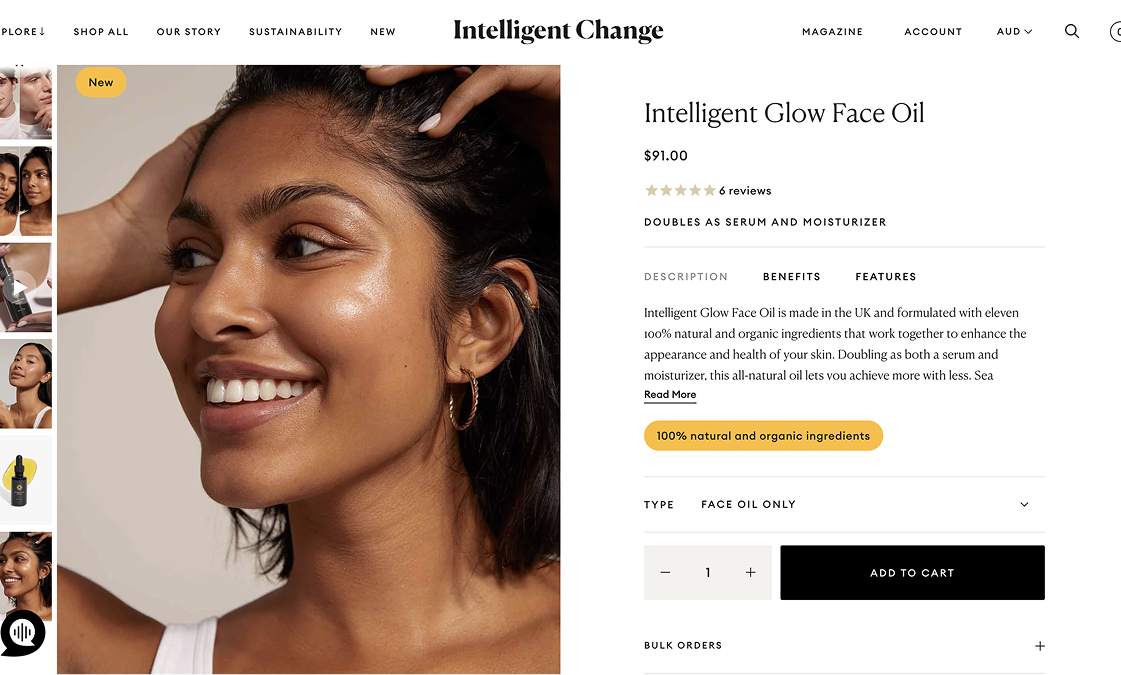Expand Bulk Orders with plus icon
1121x675 pixels.
1039,646
